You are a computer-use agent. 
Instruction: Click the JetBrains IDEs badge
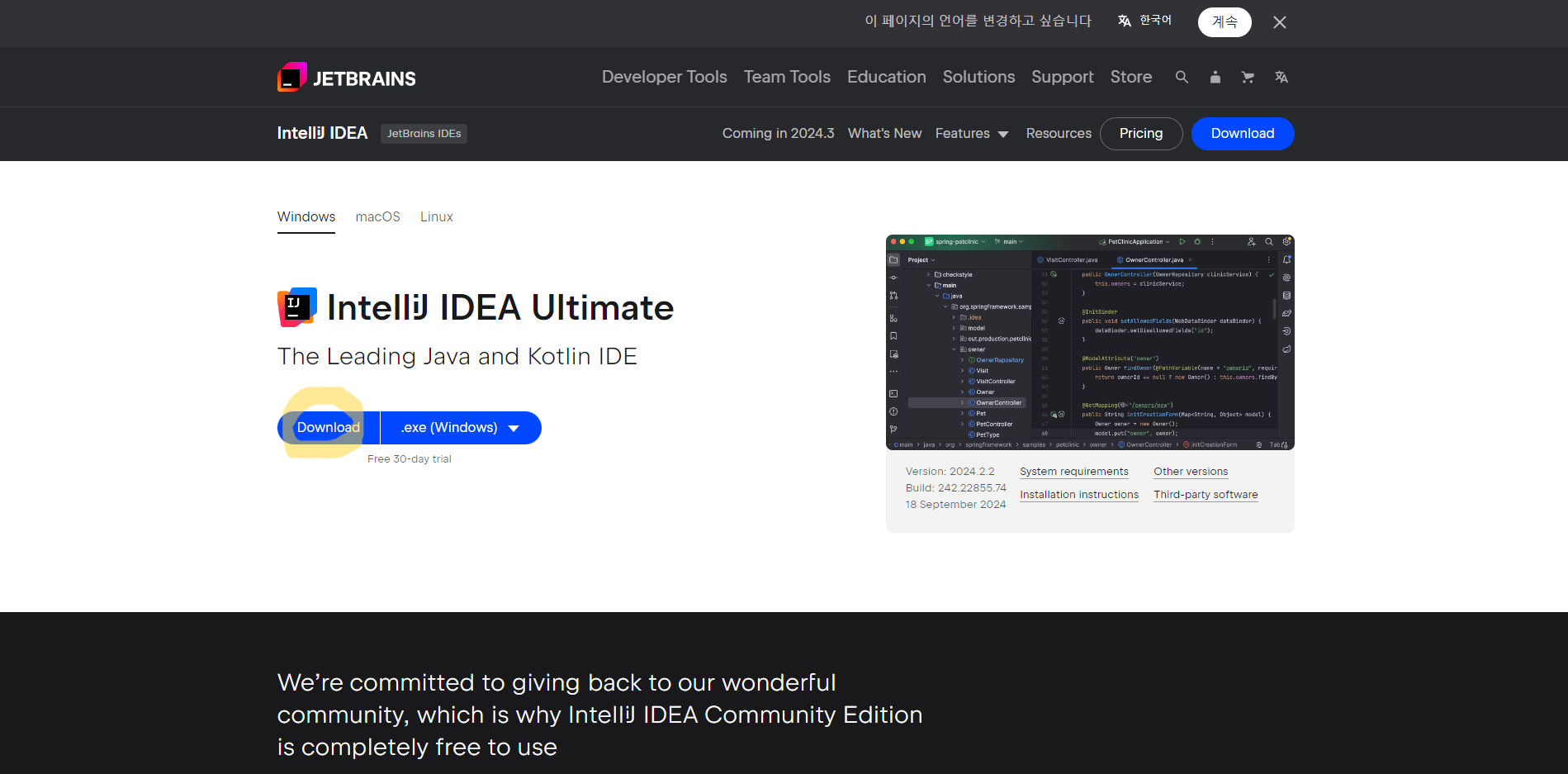424,134
